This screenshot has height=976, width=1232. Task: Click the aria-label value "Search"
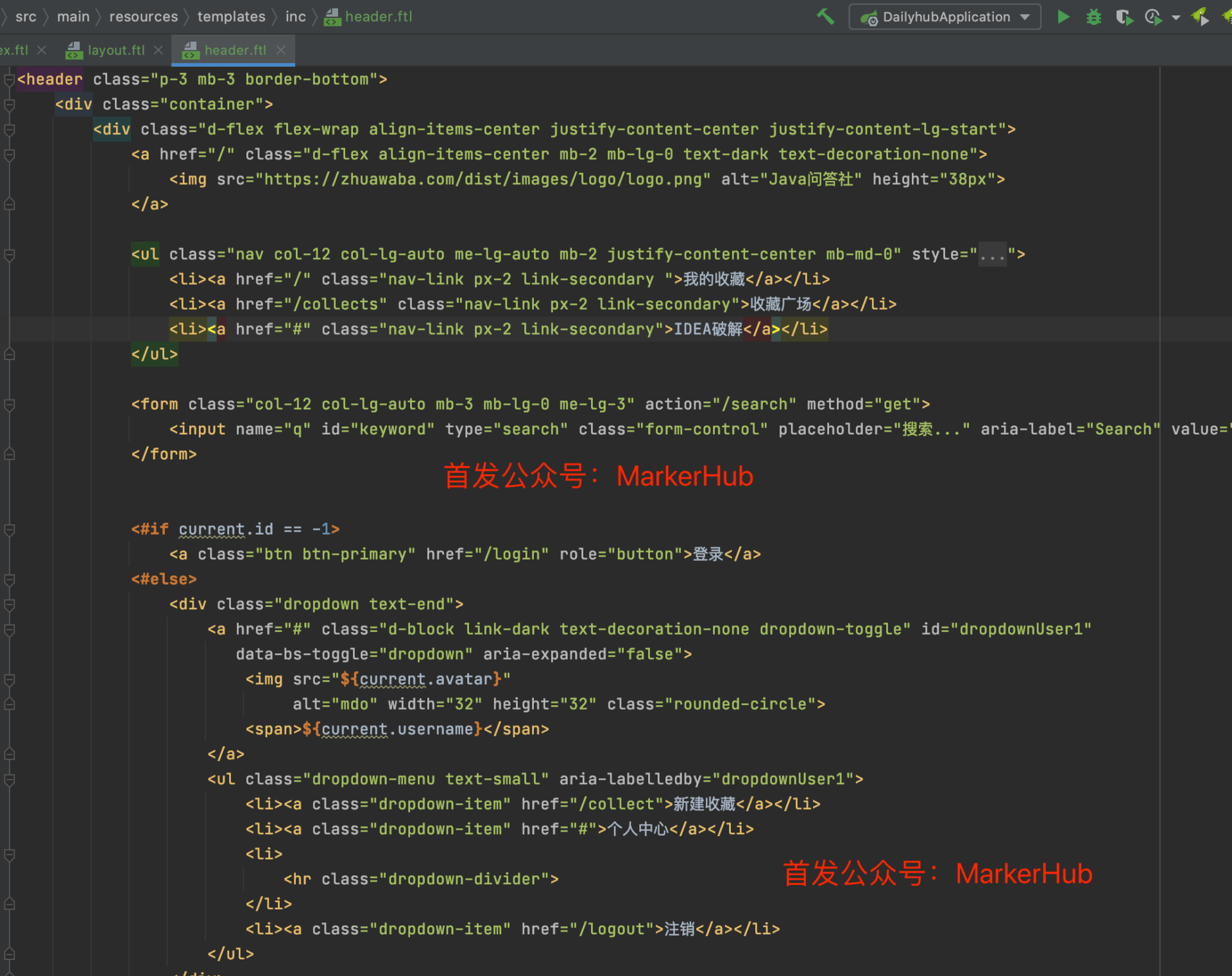tap(1124, 430)
